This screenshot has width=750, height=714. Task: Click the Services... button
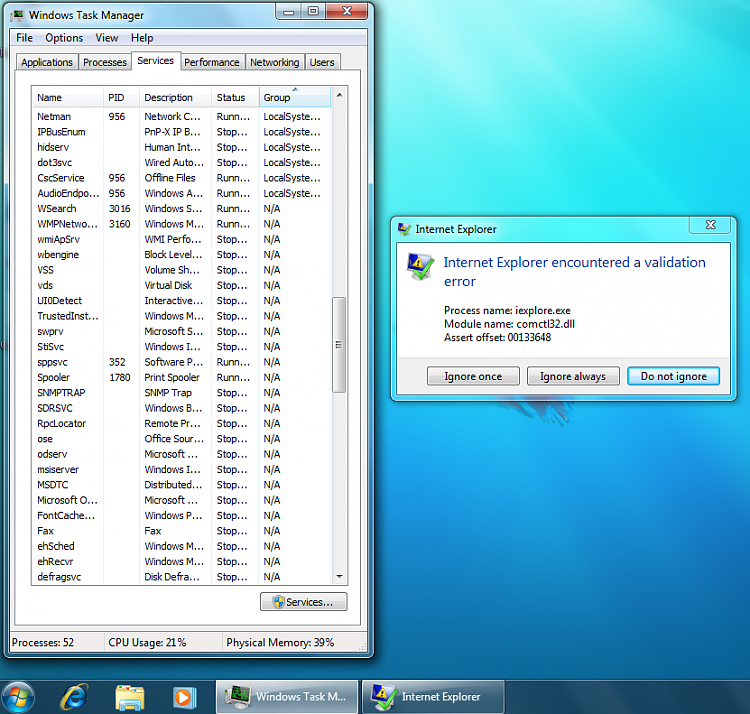(x=304, y=602)
